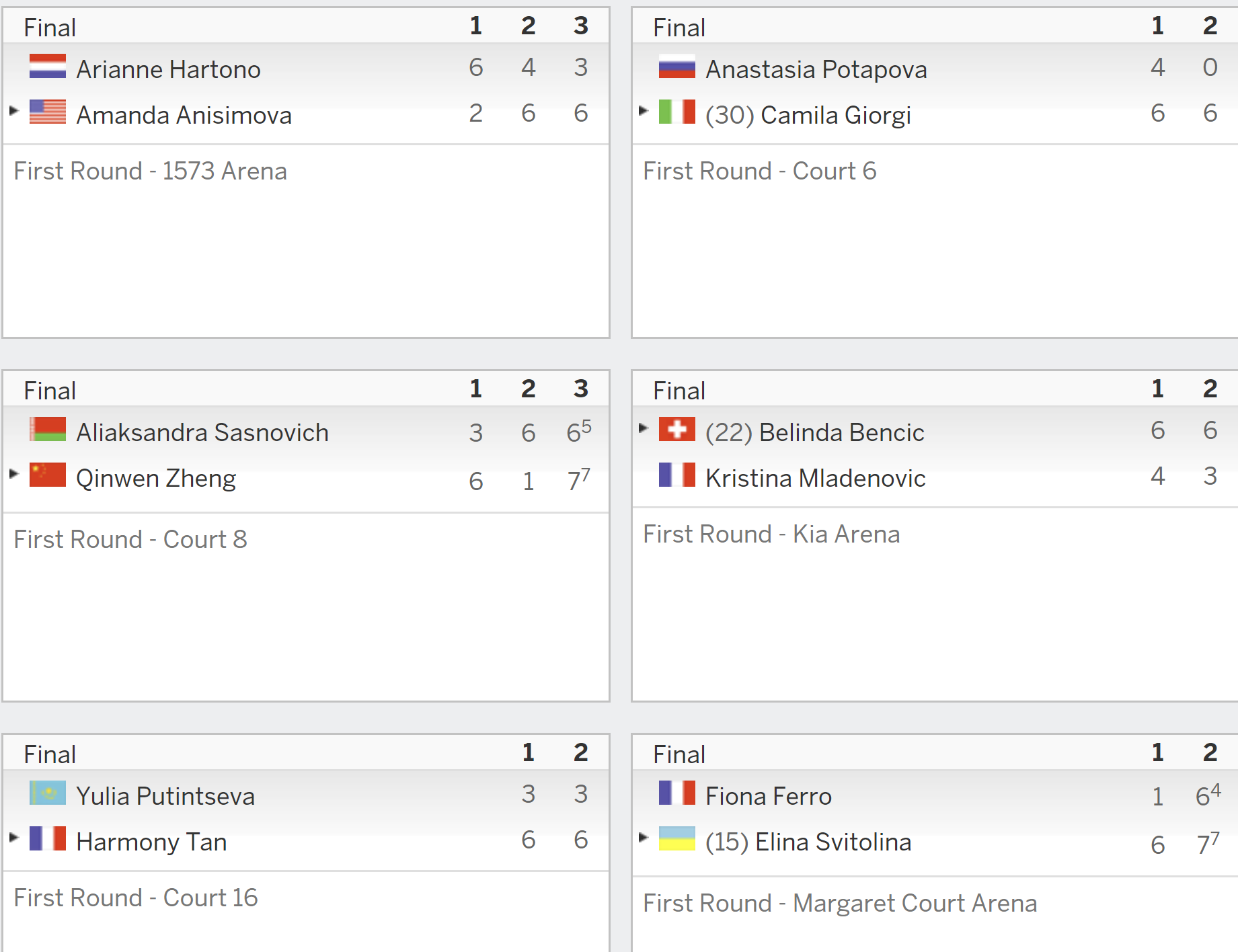This screenshot has width=1238, height=952.
Task: Click the Swiss flag next to Belinda Bencic
Action: (677, 429)
